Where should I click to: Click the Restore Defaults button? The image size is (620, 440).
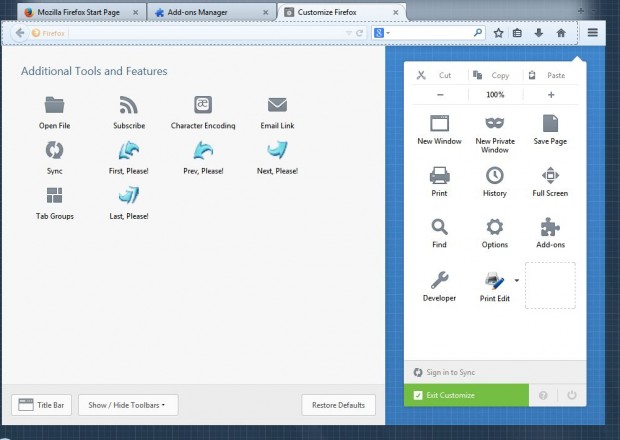coord(338,405)
